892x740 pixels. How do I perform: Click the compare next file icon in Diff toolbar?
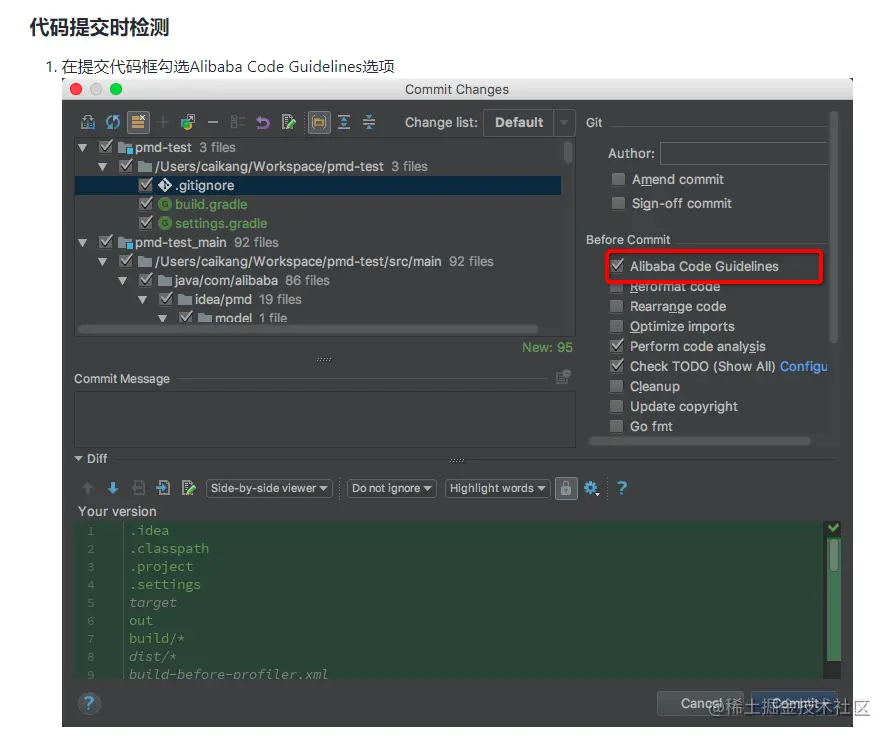pyautogui.click(x=163, y=487)
